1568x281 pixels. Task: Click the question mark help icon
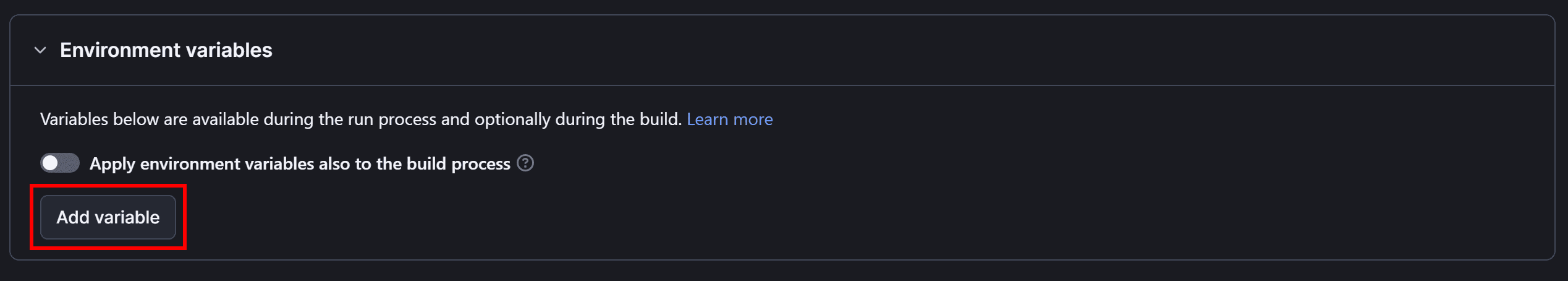525,163
